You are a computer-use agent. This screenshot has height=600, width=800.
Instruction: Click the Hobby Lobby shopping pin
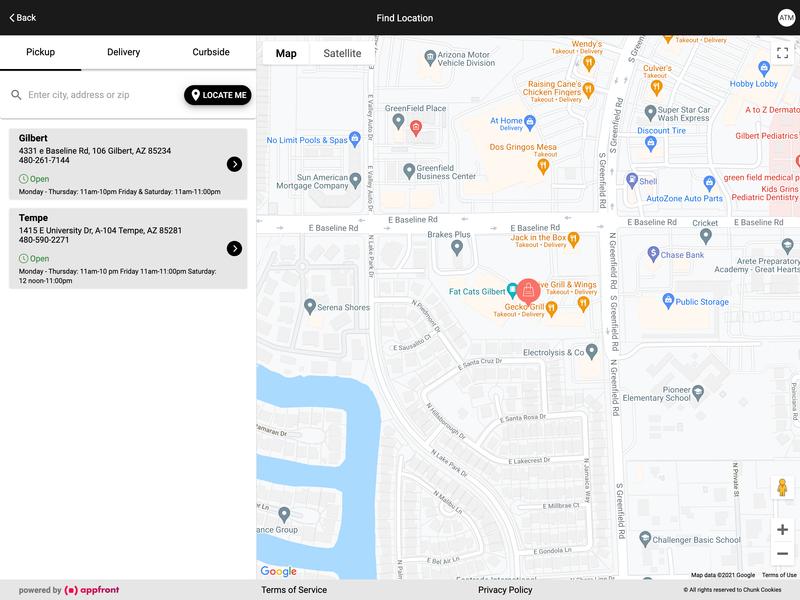point(764,67)
